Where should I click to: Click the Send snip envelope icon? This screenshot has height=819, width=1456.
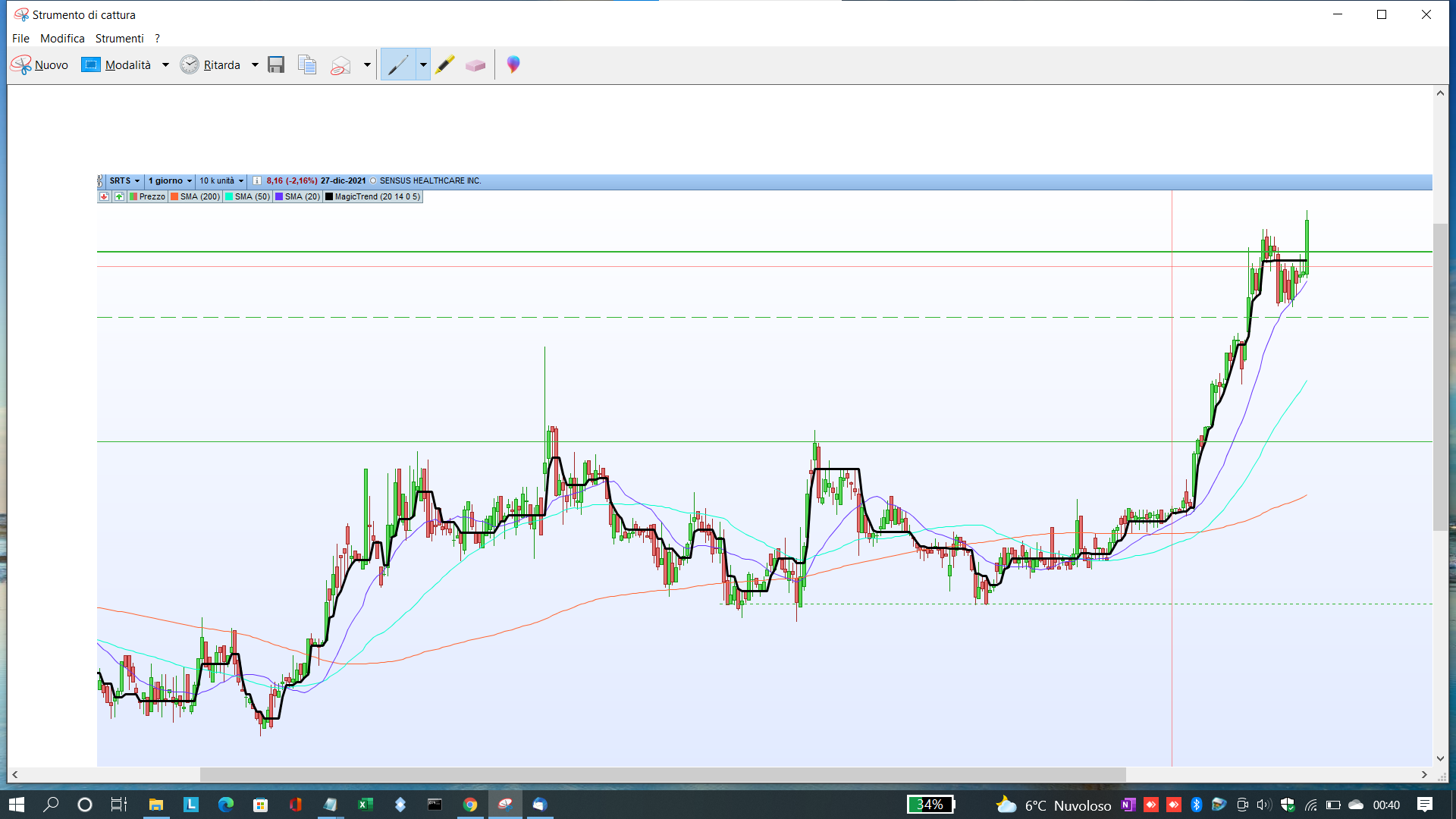pyautogui.click(x=340, y=65)
